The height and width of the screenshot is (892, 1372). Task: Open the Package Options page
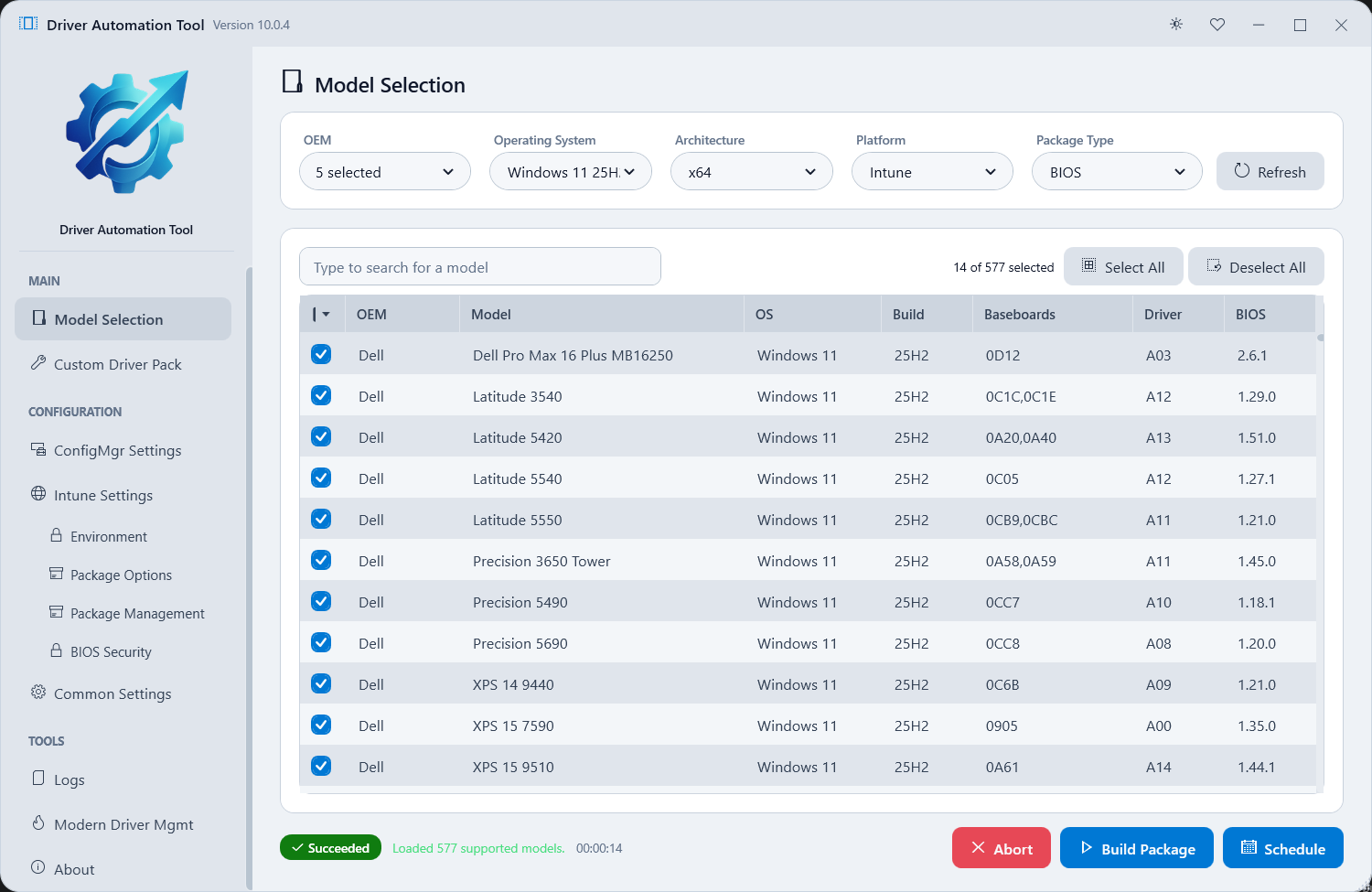tap(123, 575)
